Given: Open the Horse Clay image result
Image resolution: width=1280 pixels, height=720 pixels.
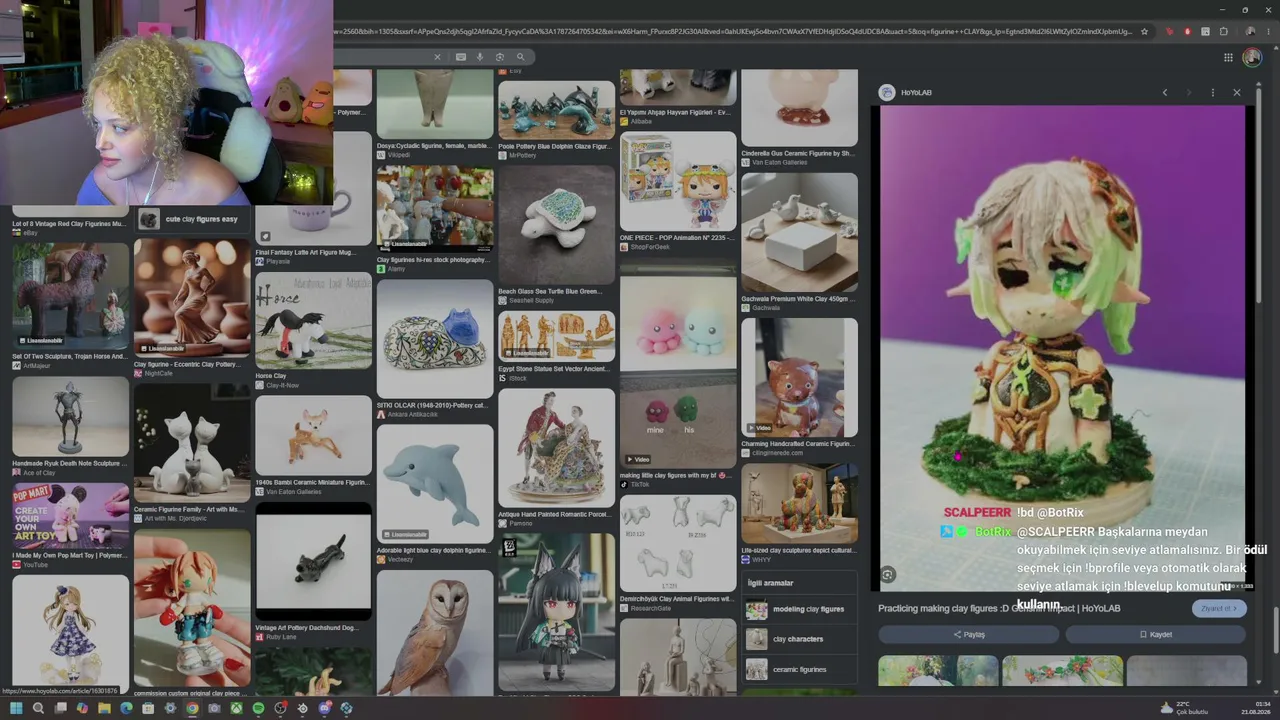Looking at the screenshot, I should tap(313, 321).
